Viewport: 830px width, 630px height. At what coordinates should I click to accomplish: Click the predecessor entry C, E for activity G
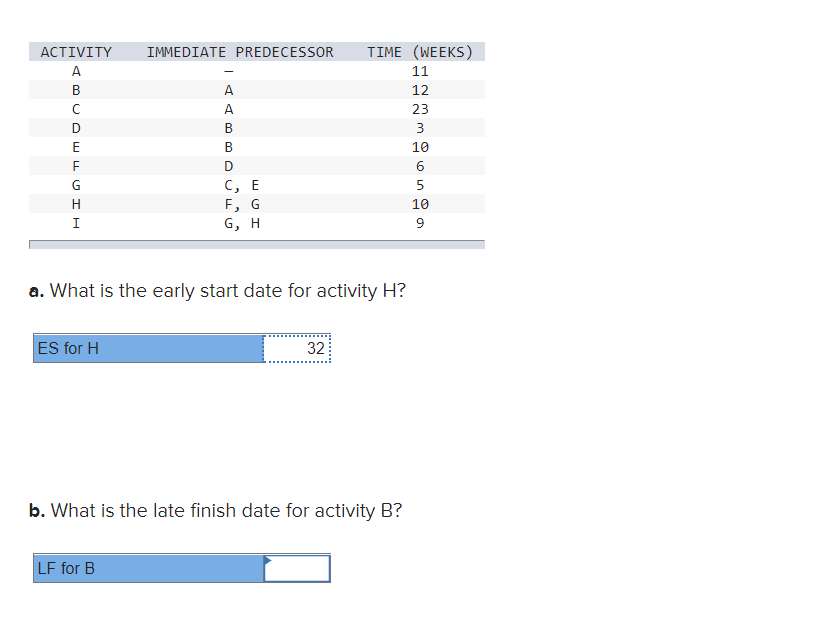[x=241, y=185]
